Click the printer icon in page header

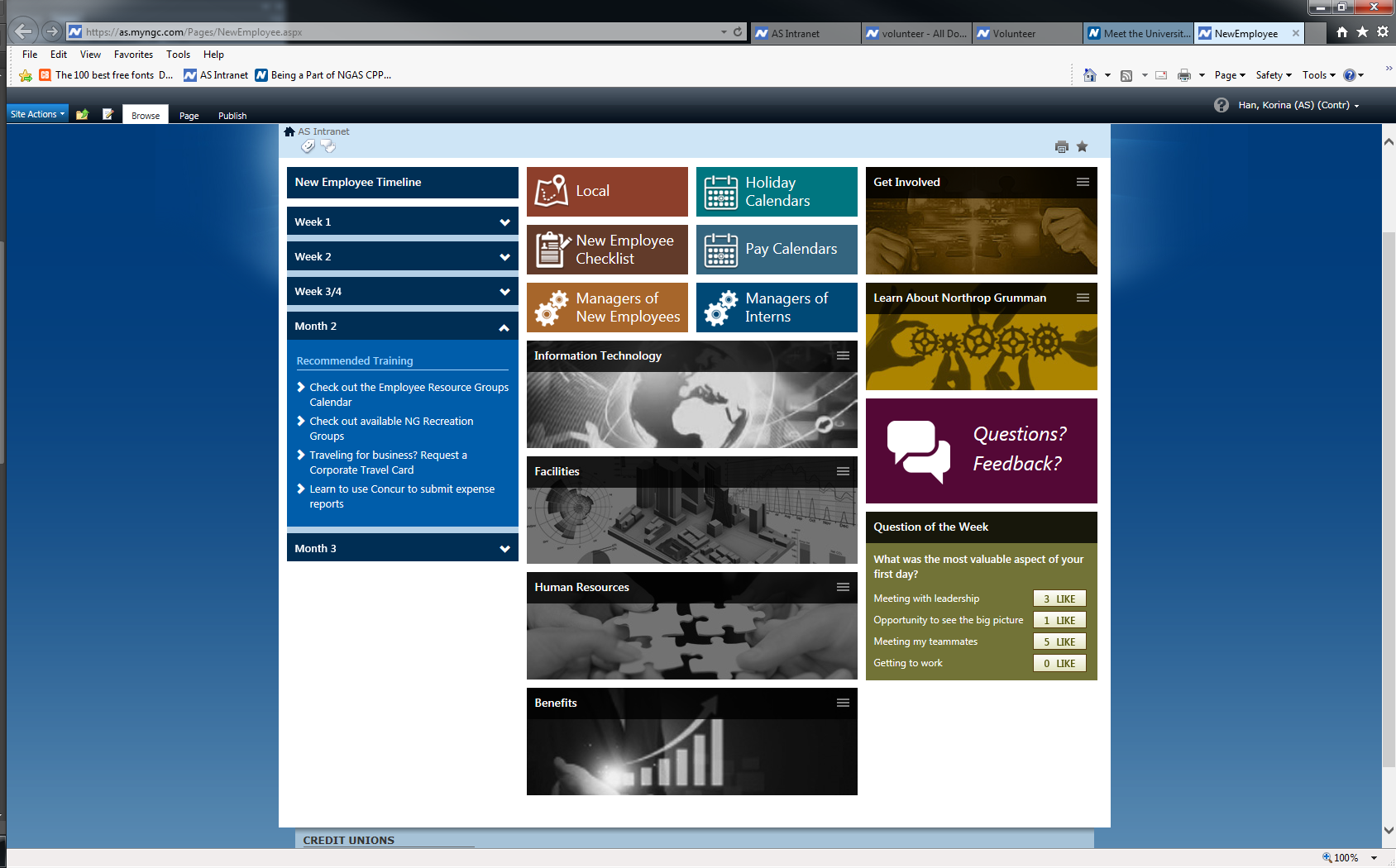[x=1061, y=147]
